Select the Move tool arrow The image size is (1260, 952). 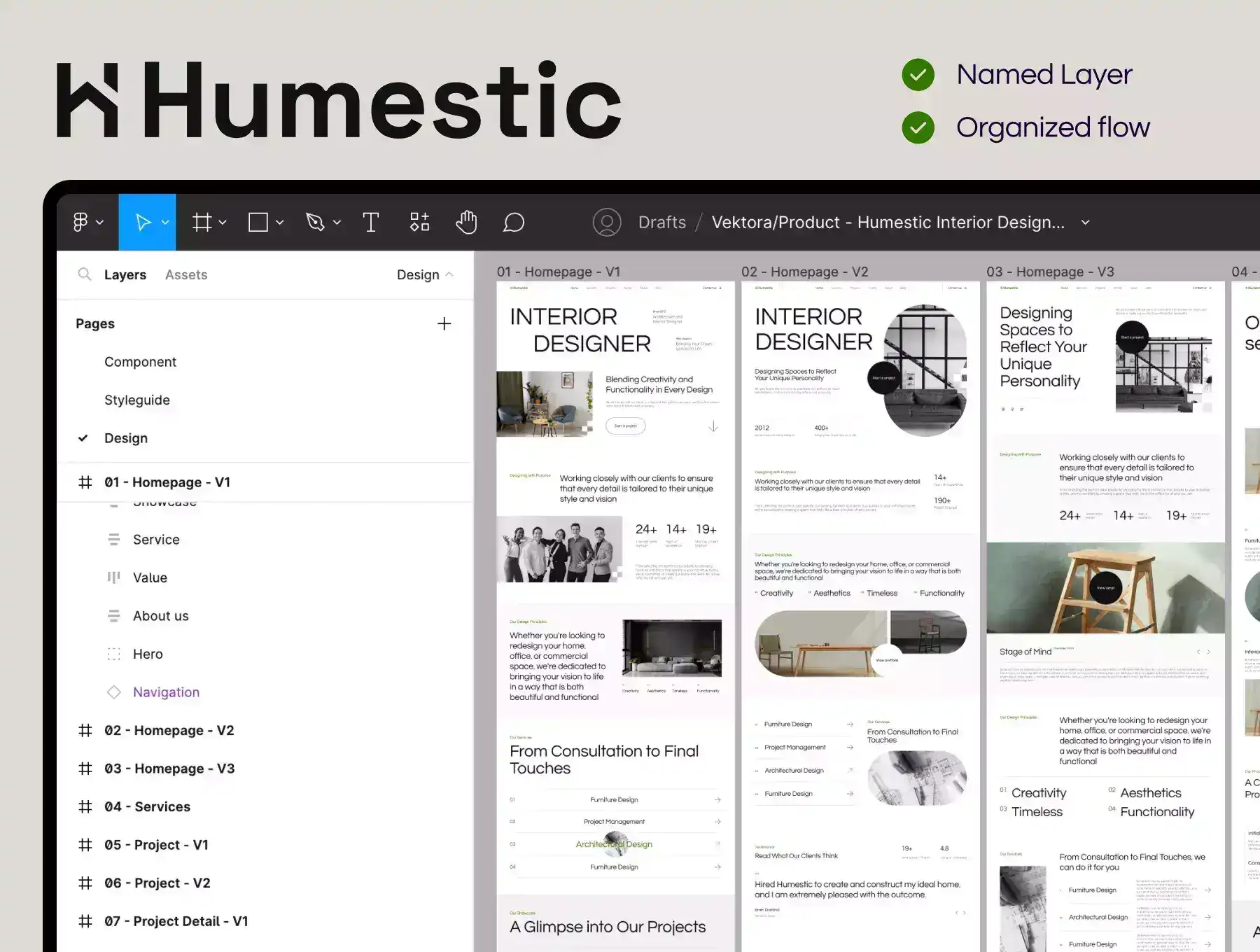[x=143, y=223]
